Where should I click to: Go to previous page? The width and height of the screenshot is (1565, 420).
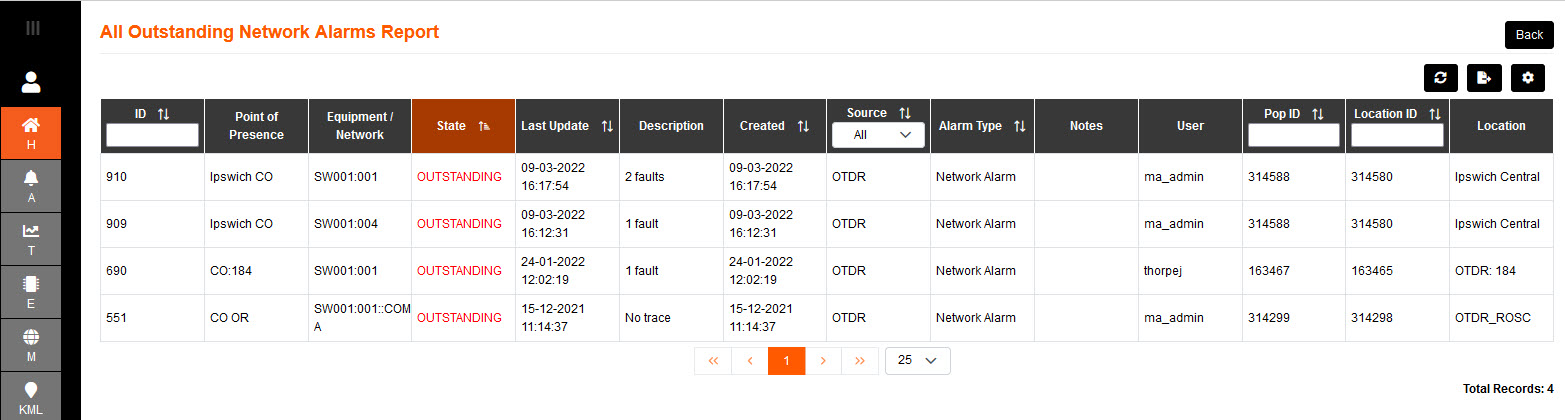pos(750,361)
